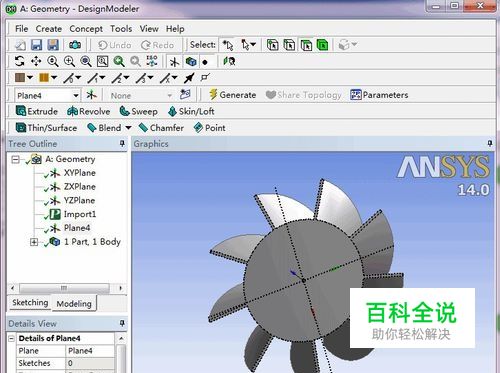Screen dimensions: 500x373
Task: Click the Skin/Loft tool
Action: pos(191,111)
